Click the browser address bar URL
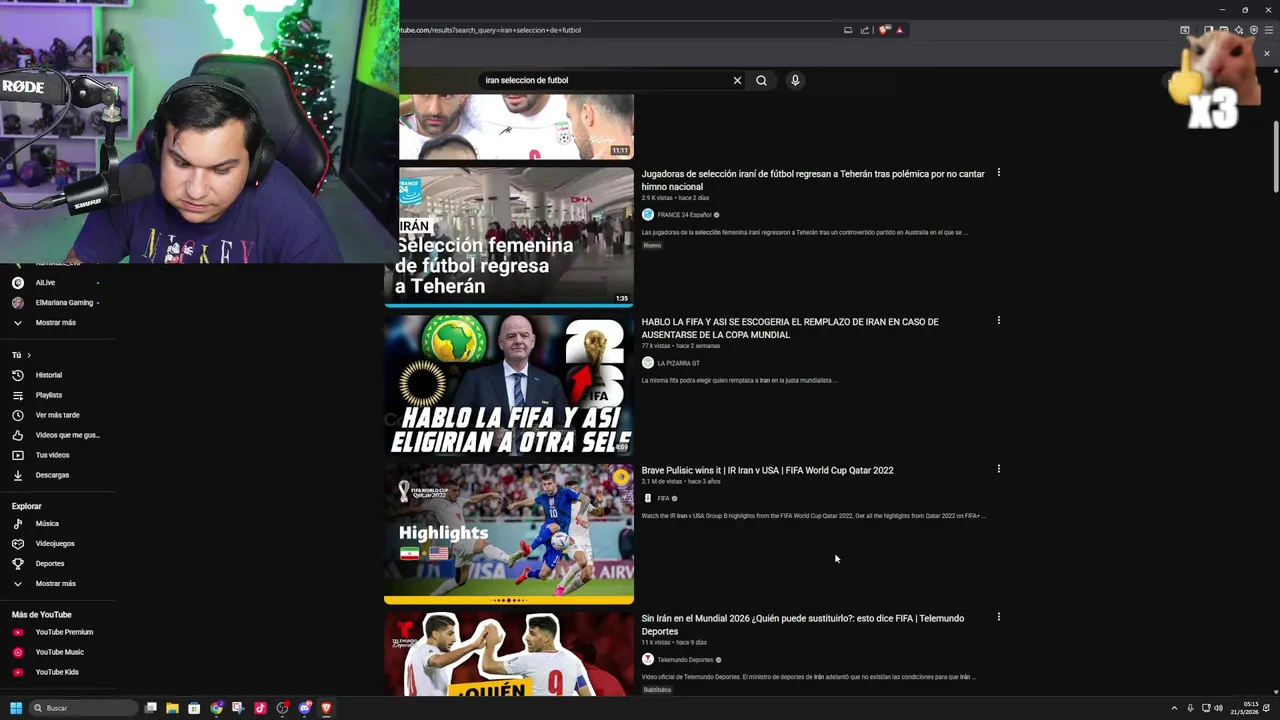1280x720 pixels. tap(490, 30)
